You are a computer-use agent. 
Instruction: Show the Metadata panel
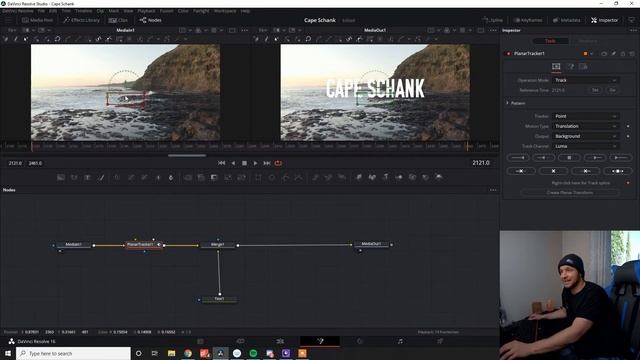566,20
